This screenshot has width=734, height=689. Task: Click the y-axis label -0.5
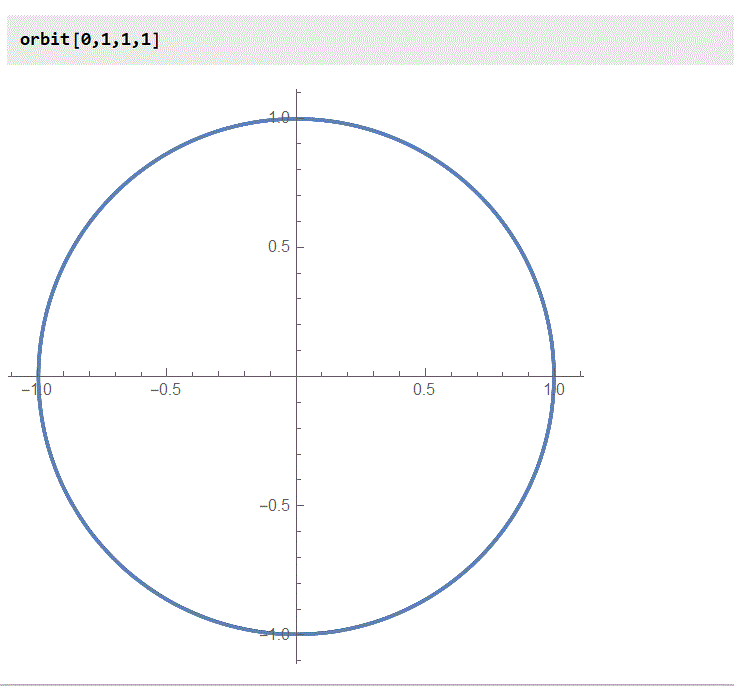(x=274, y=506)
